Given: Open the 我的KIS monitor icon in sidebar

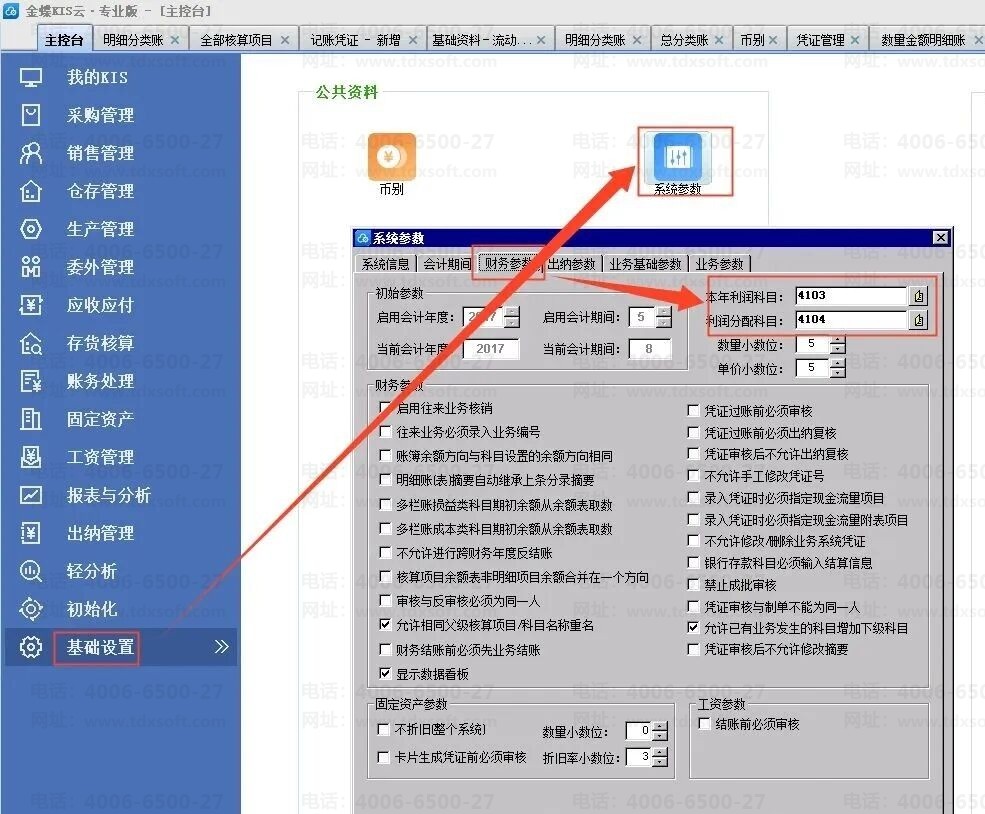Looking at the screenshot, I should click(x=31, y=77).
